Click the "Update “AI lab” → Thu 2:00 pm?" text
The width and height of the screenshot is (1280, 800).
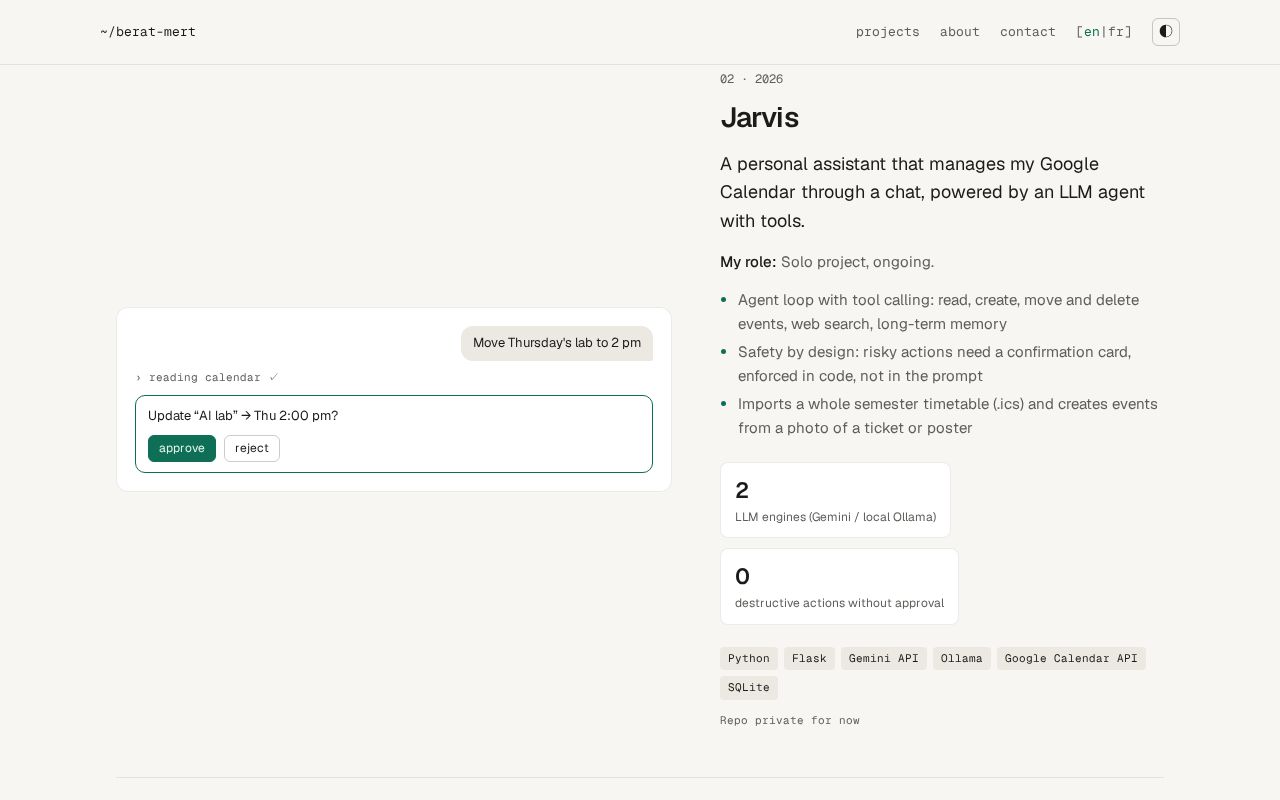(x=243, y=416)
